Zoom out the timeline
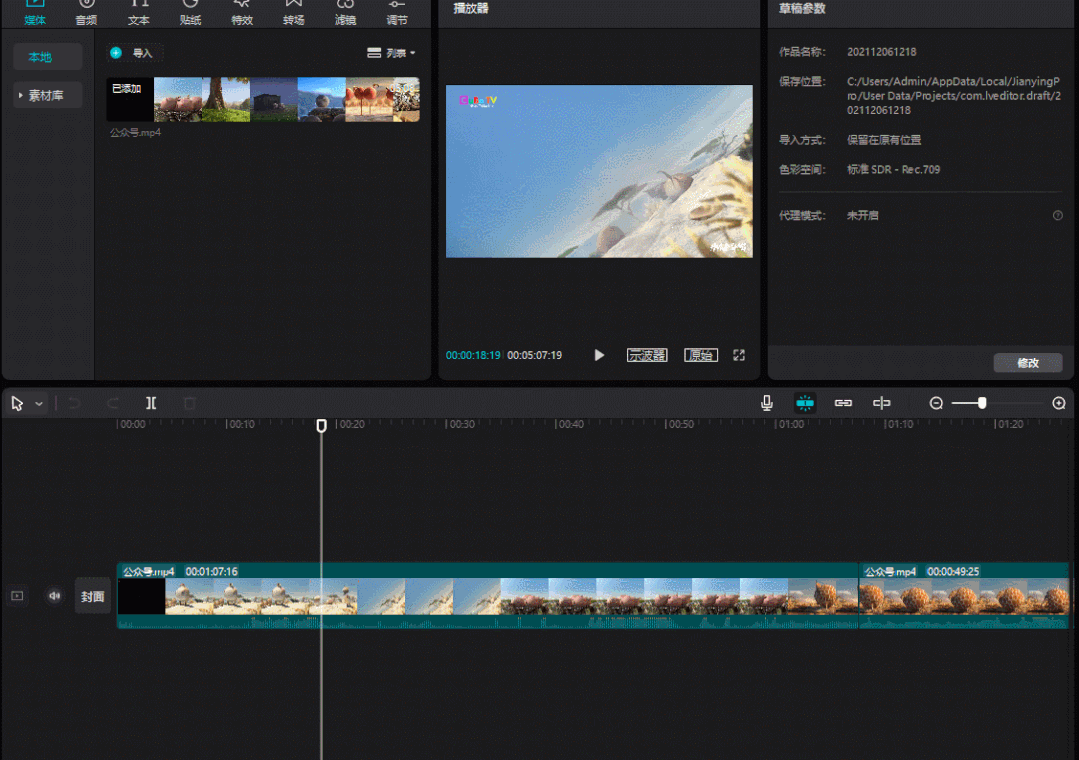This screenshot has height=760, width=1079. coord(936,403)
